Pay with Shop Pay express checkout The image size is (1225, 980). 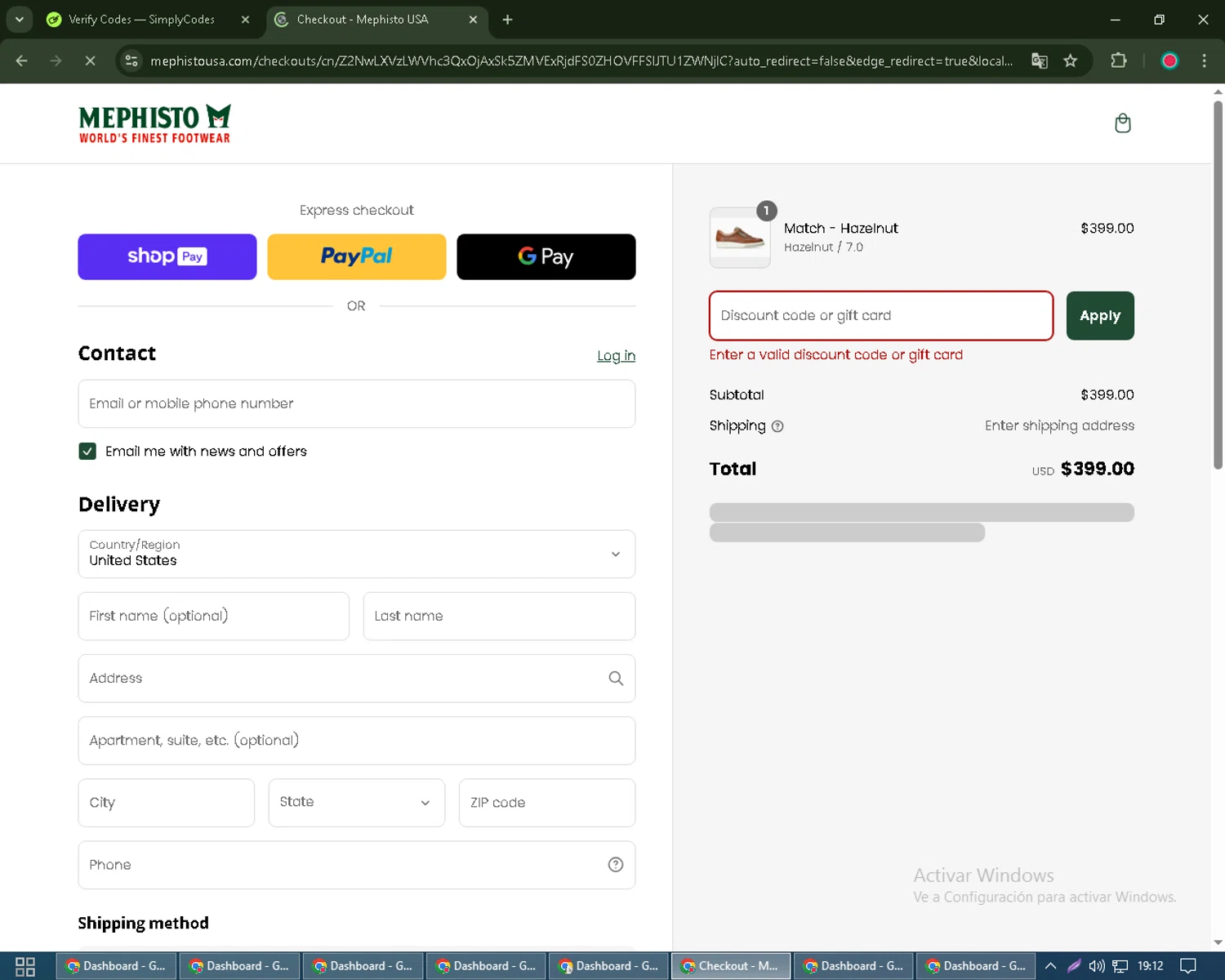tap(167, 256)
